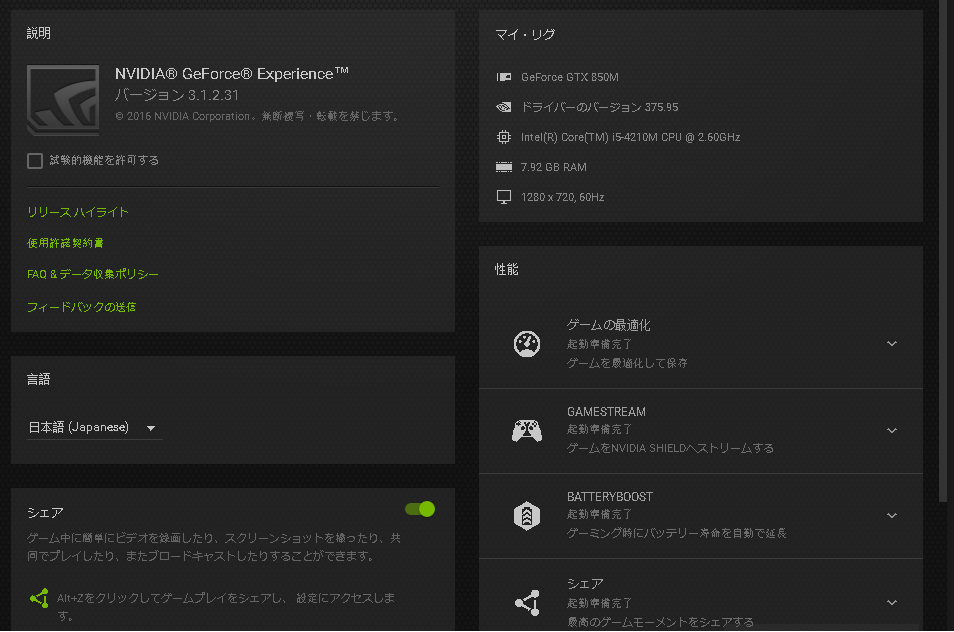Click the ゲームをNVIDIA SHIELDへストリームする text
The width and height of the screenshot is (954, 632).
tap(670, 448)
